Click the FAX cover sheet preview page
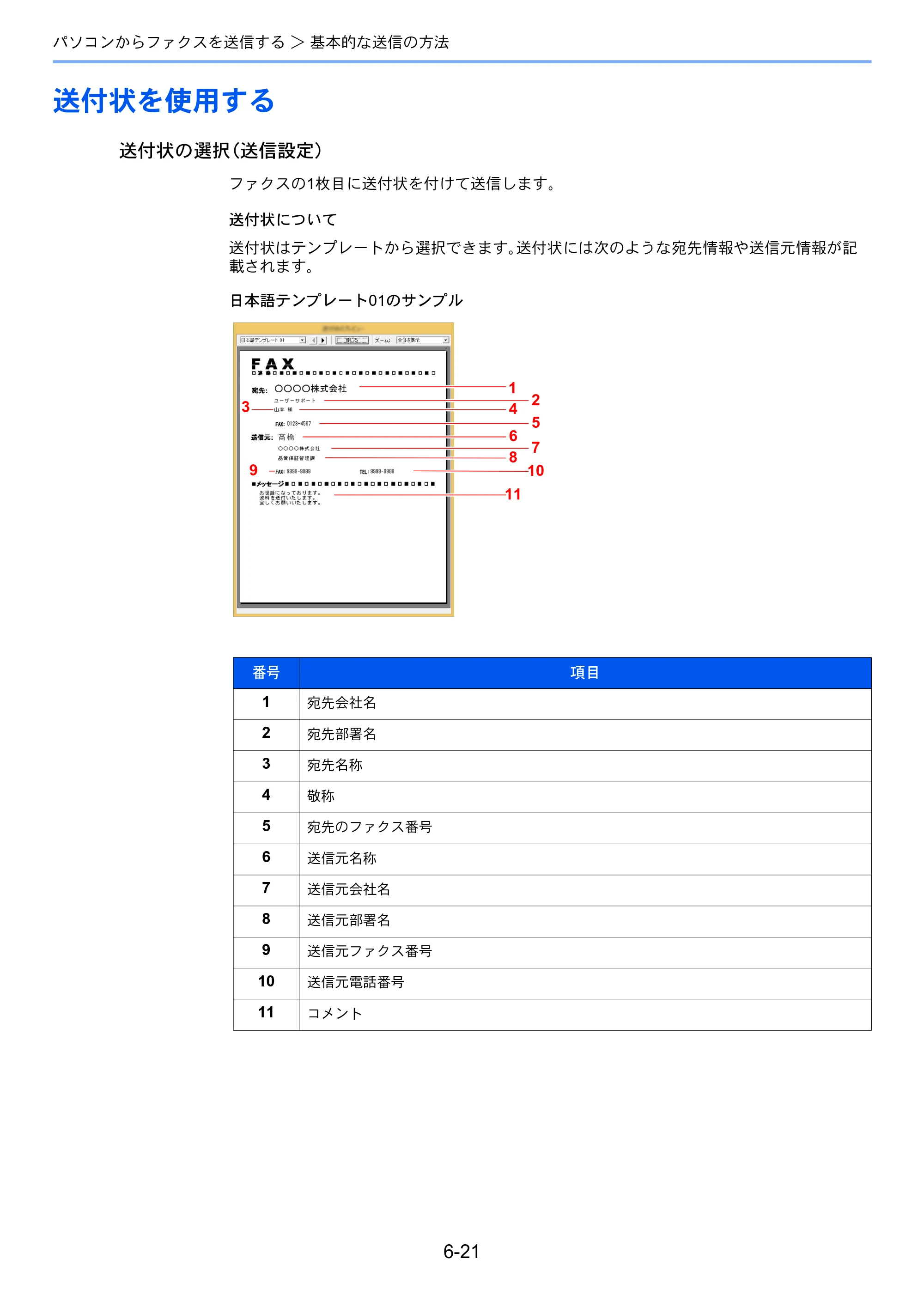This screenshot has width=924, height=1308. point(344,477)
